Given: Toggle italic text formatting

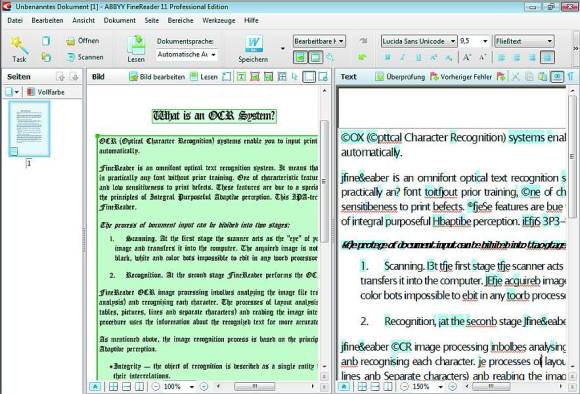Looking at the screenshot, I should (403, 57).
